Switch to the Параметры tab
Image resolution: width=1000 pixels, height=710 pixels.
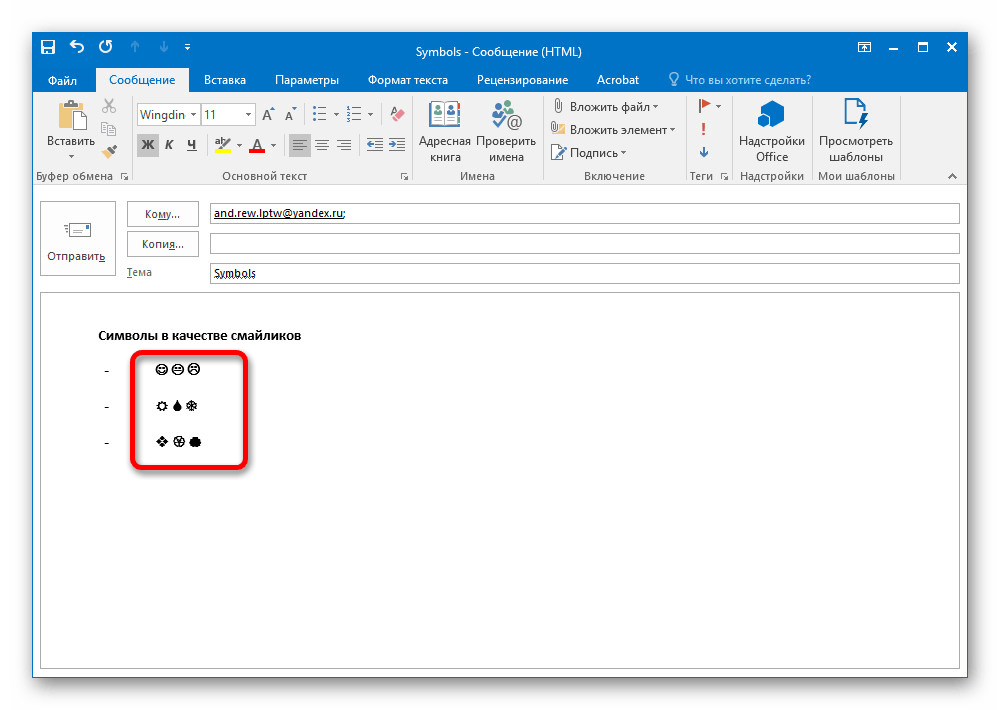point(307,80)
